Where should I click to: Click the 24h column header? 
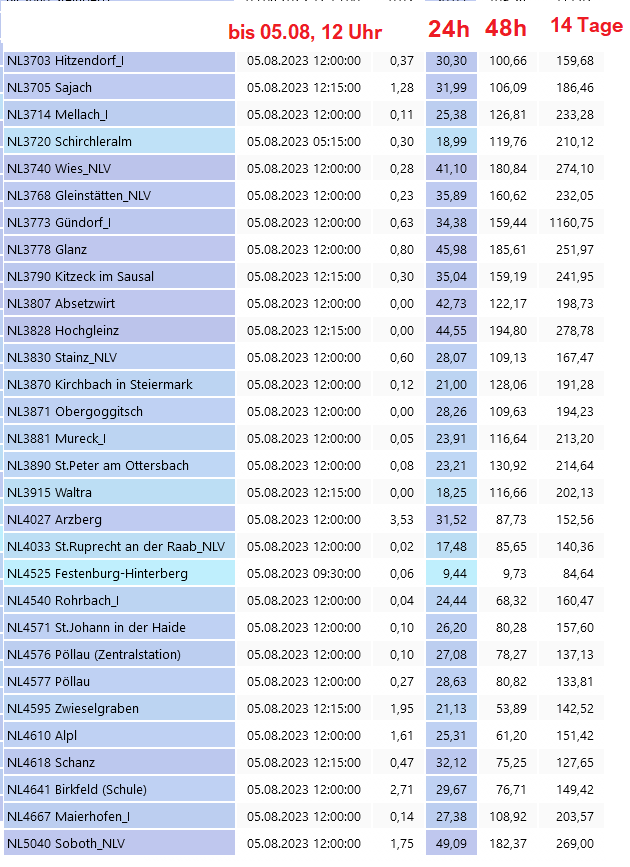coord(449,29)
